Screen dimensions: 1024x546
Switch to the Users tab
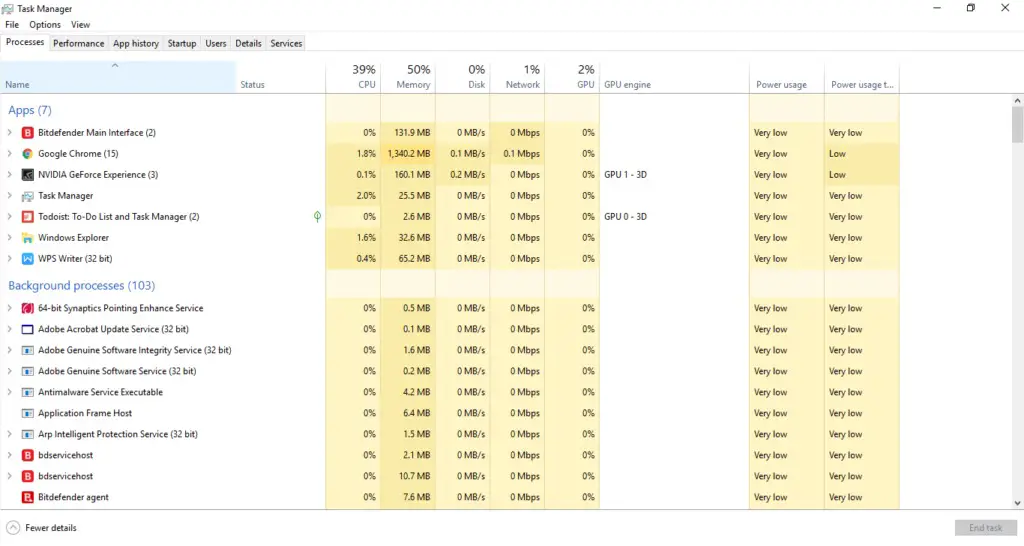coord(216,43)
